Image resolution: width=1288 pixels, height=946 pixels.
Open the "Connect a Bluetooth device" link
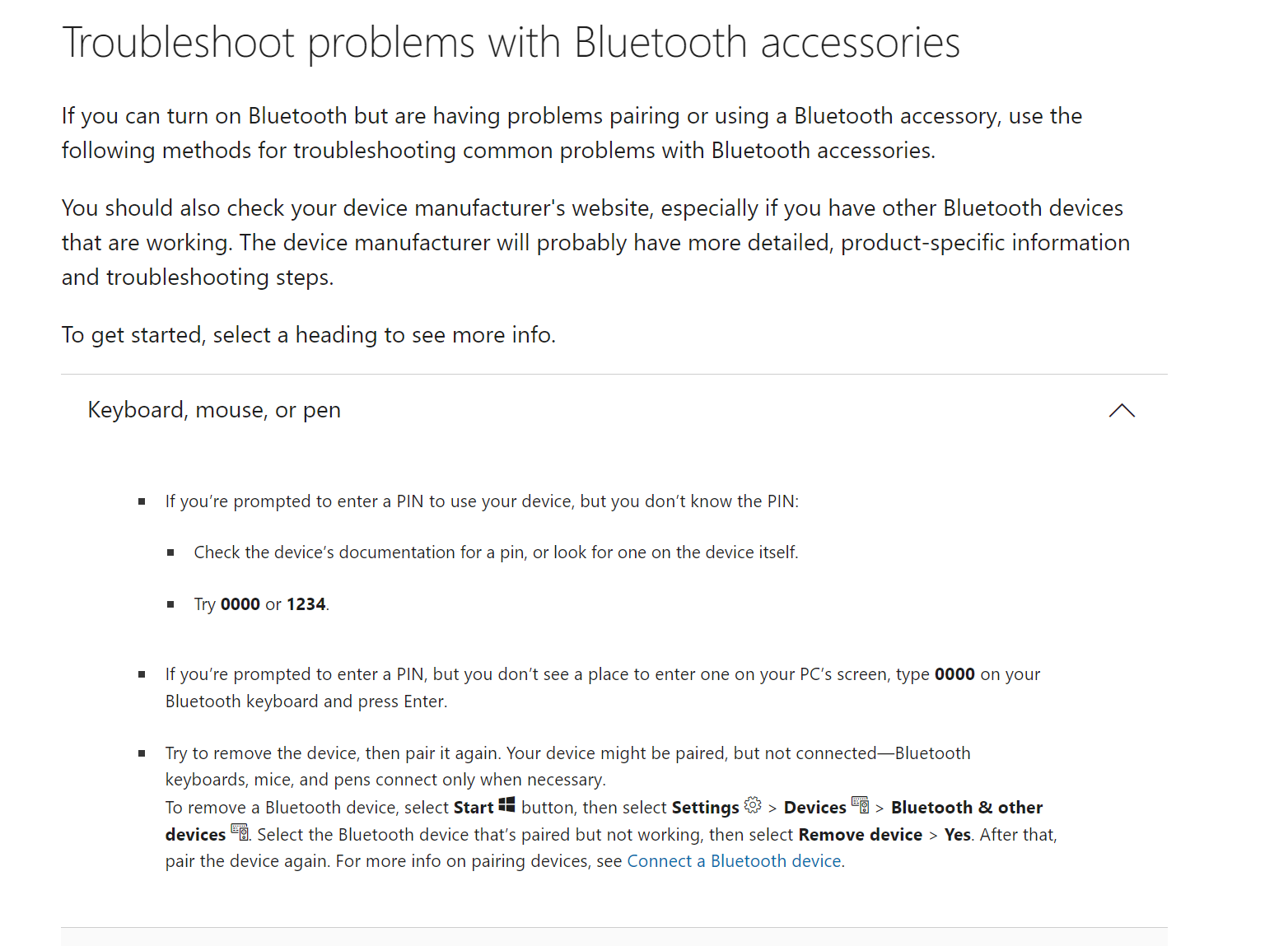click(734, 861)
